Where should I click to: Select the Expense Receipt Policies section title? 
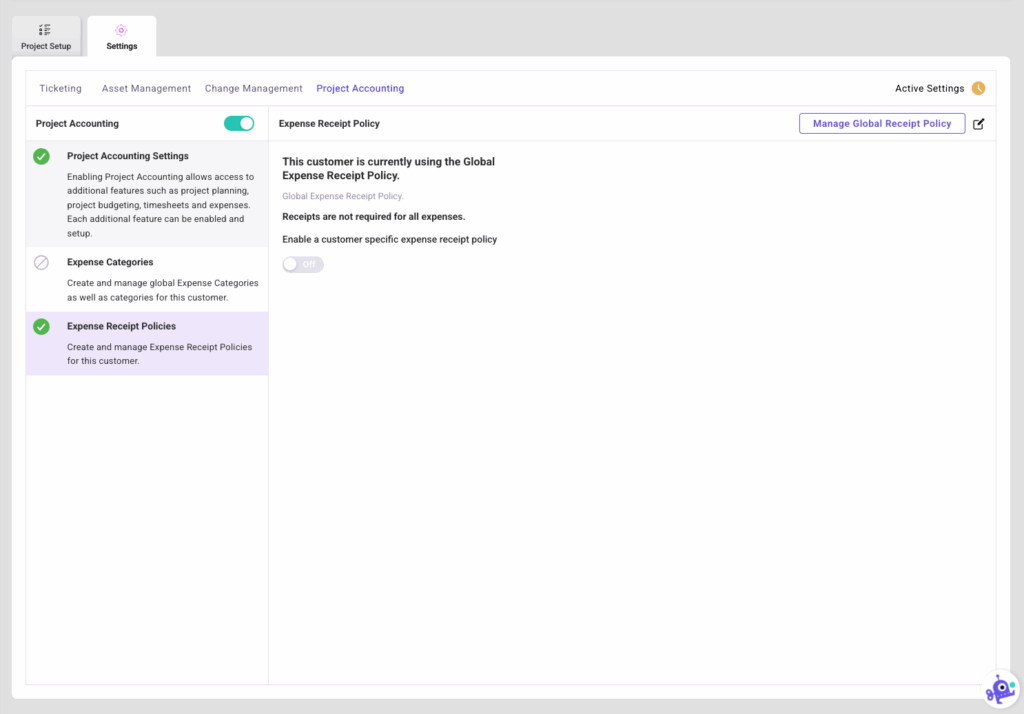[x=121, y=326]
